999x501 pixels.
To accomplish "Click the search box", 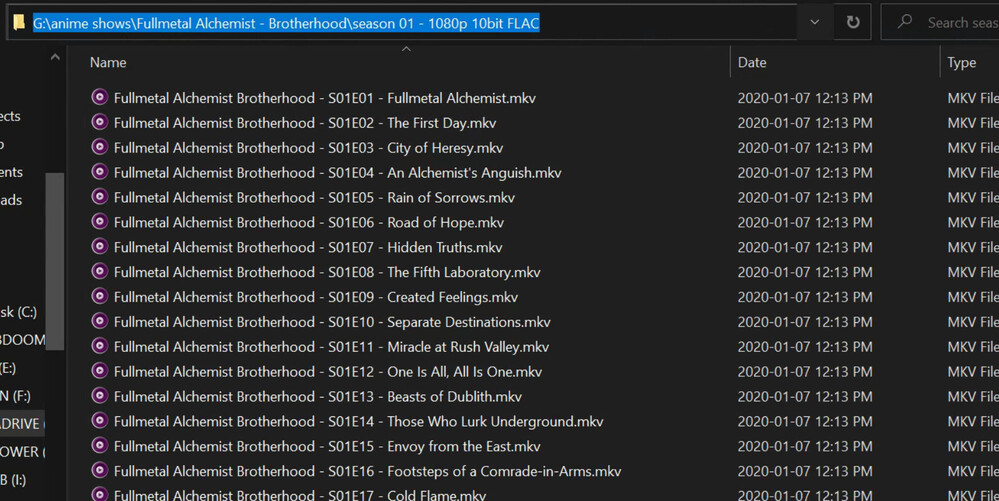I will pyautogui.click(x=940, y=22).
